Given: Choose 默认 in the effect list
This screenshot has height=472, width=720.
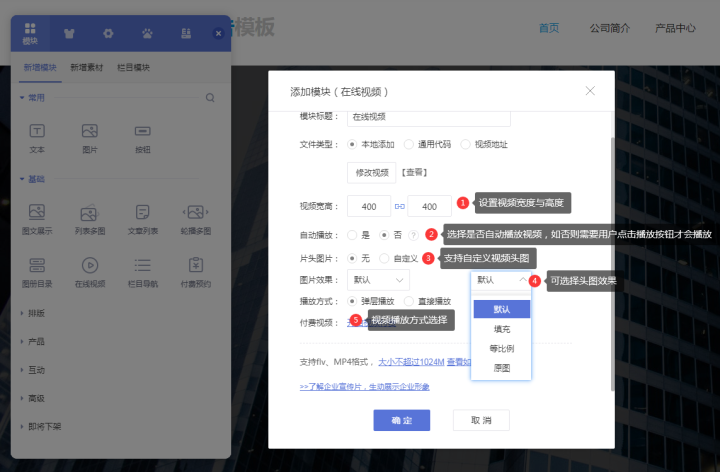Looking at the screenshot, I should [x=501, y=309].
